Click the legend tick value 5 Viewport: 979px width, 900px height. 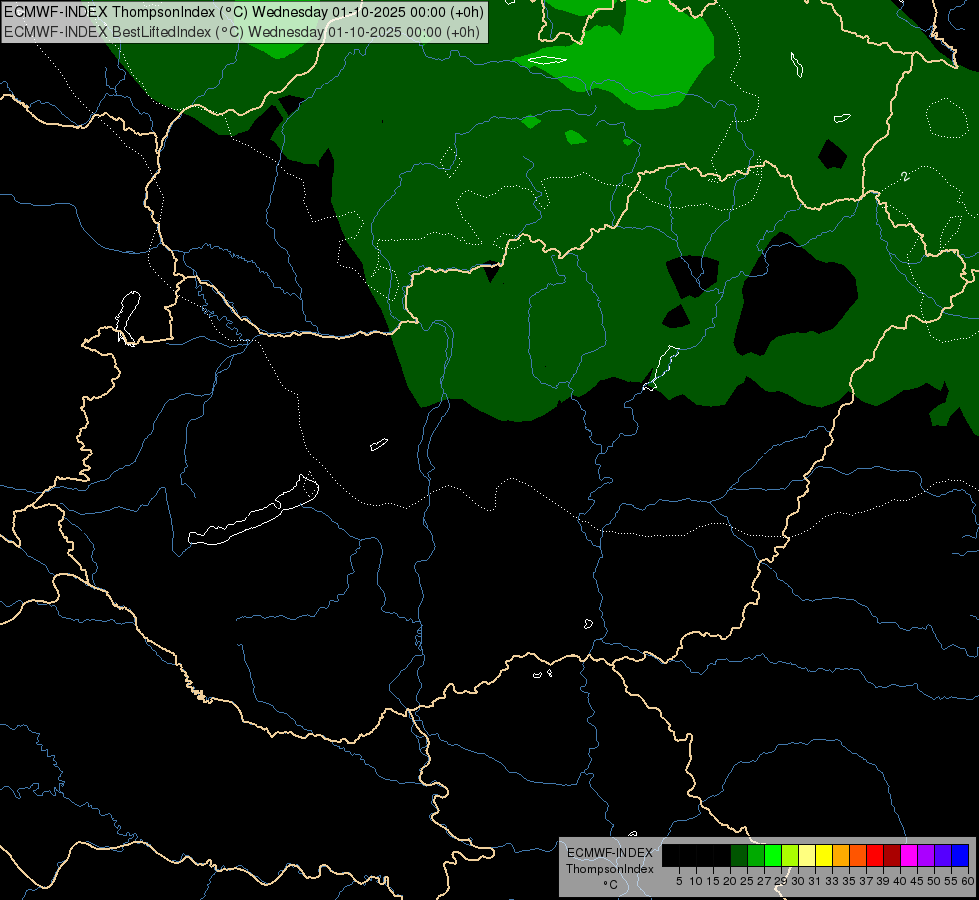point(679,881)
